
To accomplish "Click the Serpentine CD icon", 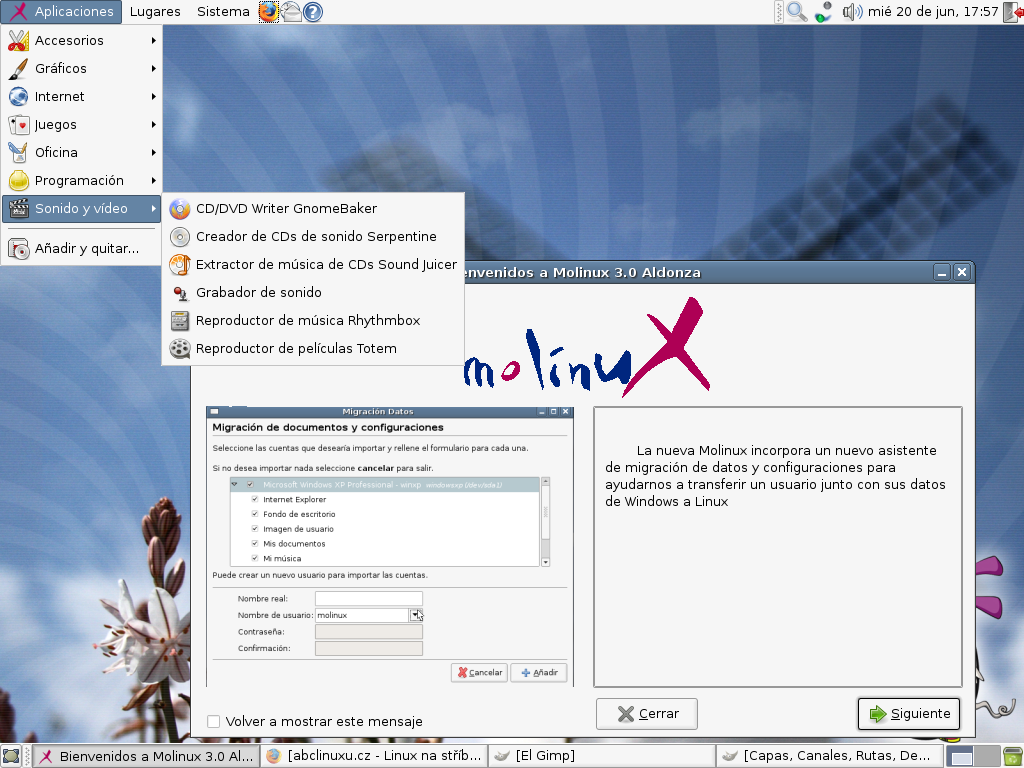I will point(180,237).
